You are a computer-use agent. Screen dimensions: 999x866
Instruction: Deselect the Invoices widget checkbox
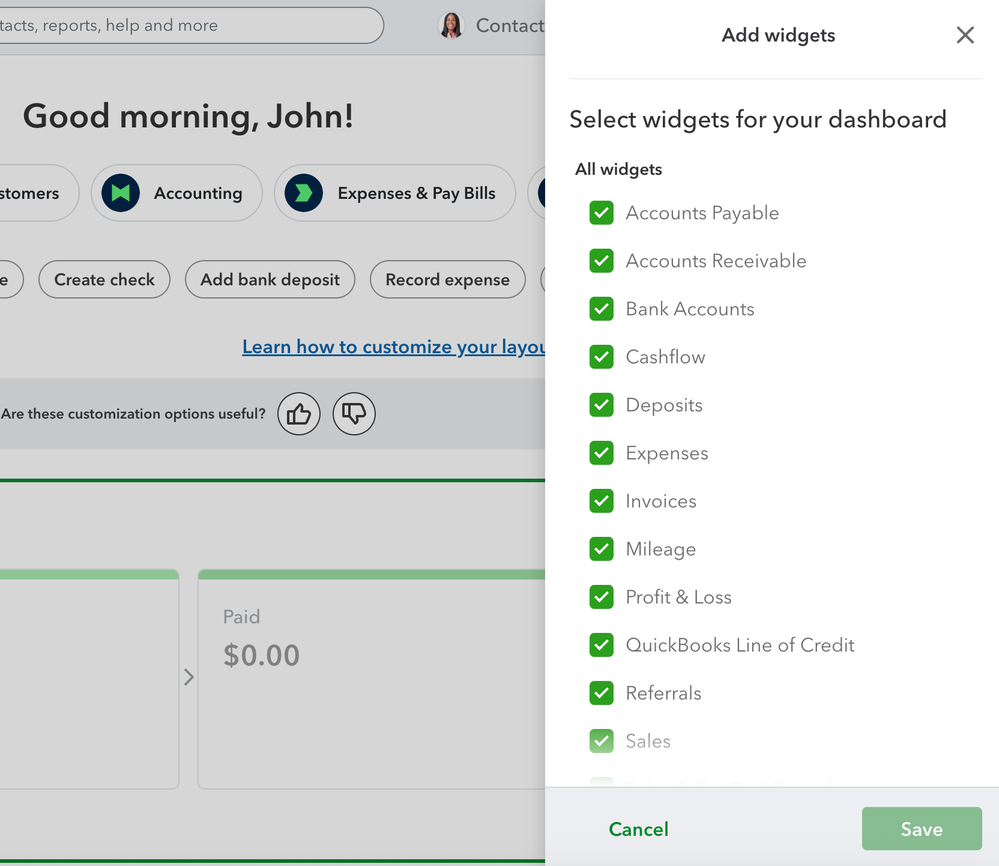pos(601,501)
